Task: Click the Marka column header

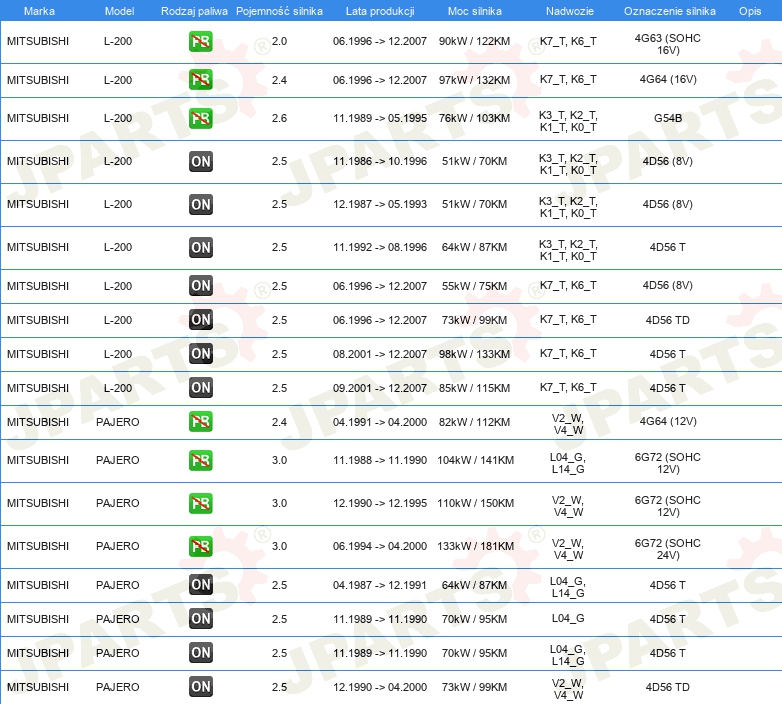Action: pos(39,11)
